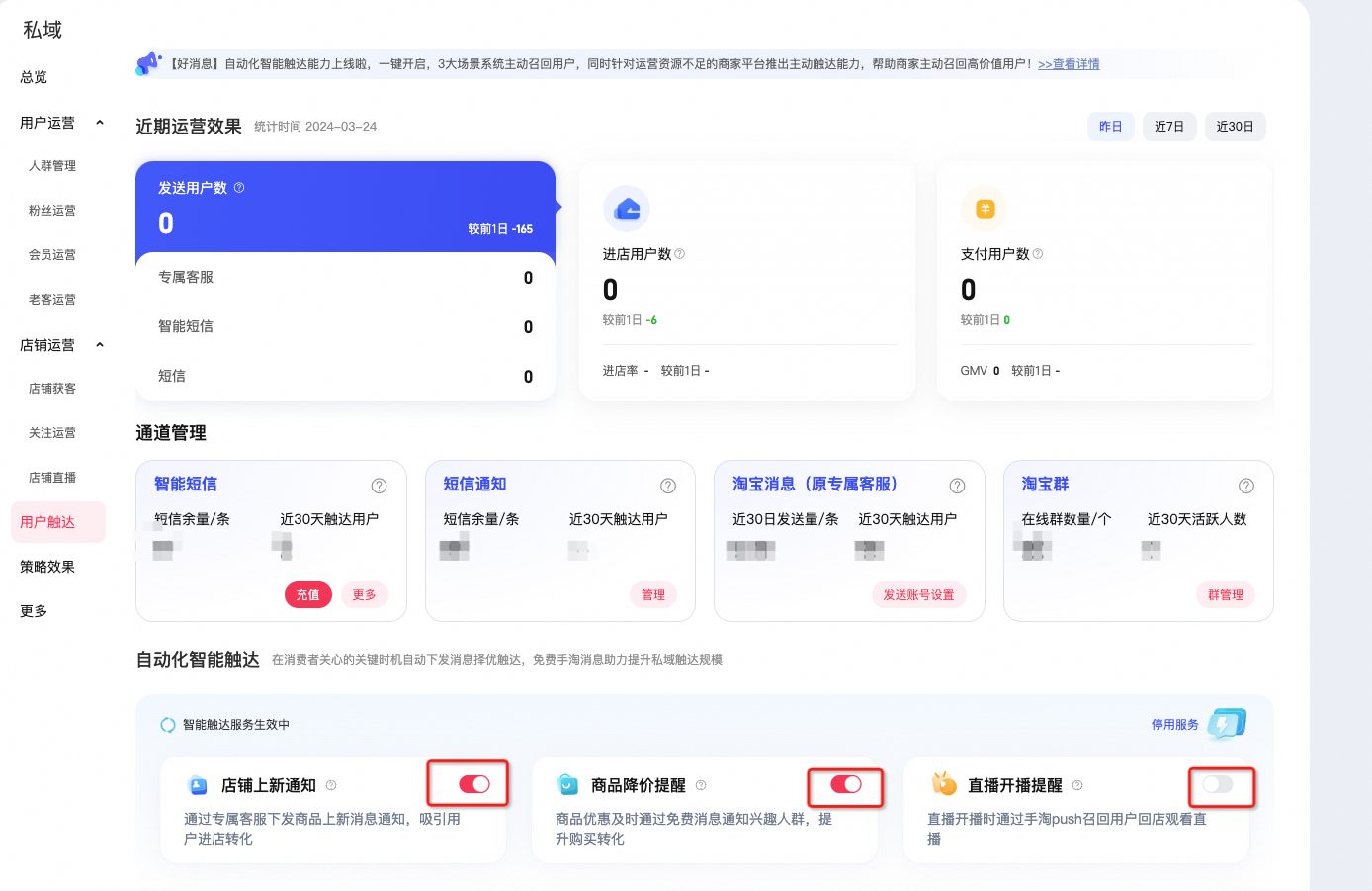The image size is (1372, 891).
Task: Open 老客运营 menu item
Action: [52, 300]
